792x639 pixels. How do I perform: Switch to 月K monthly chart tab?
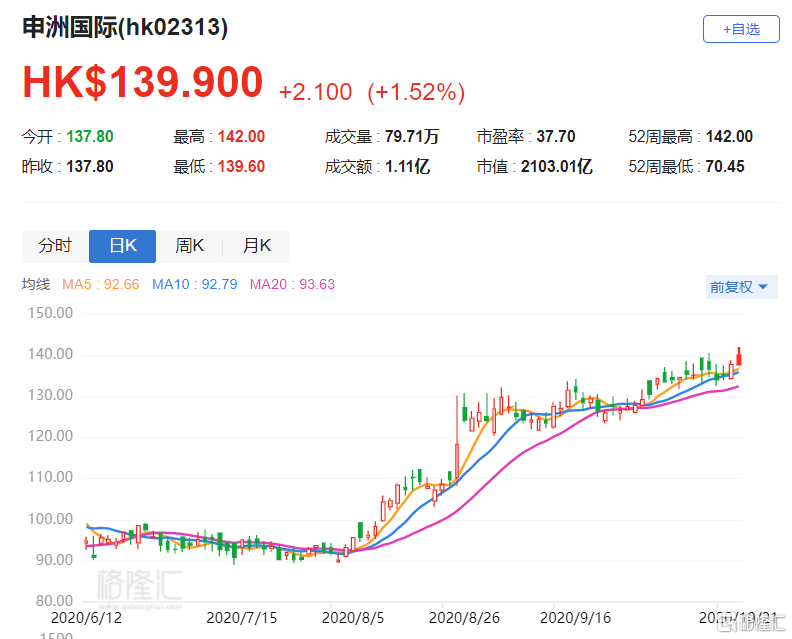coord(256,246)
